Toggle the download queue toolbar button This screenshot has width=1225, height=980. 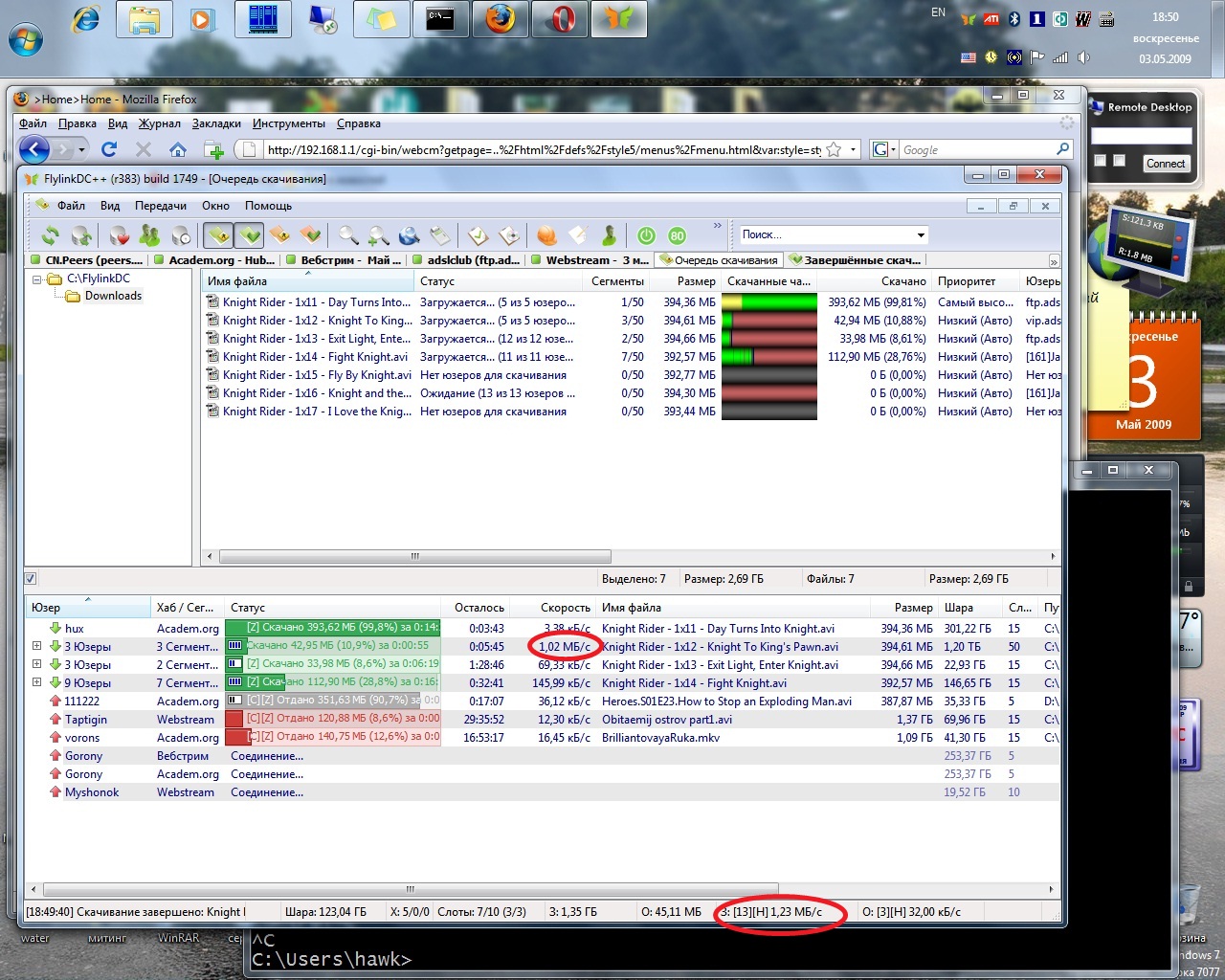[x=219, y=235]
